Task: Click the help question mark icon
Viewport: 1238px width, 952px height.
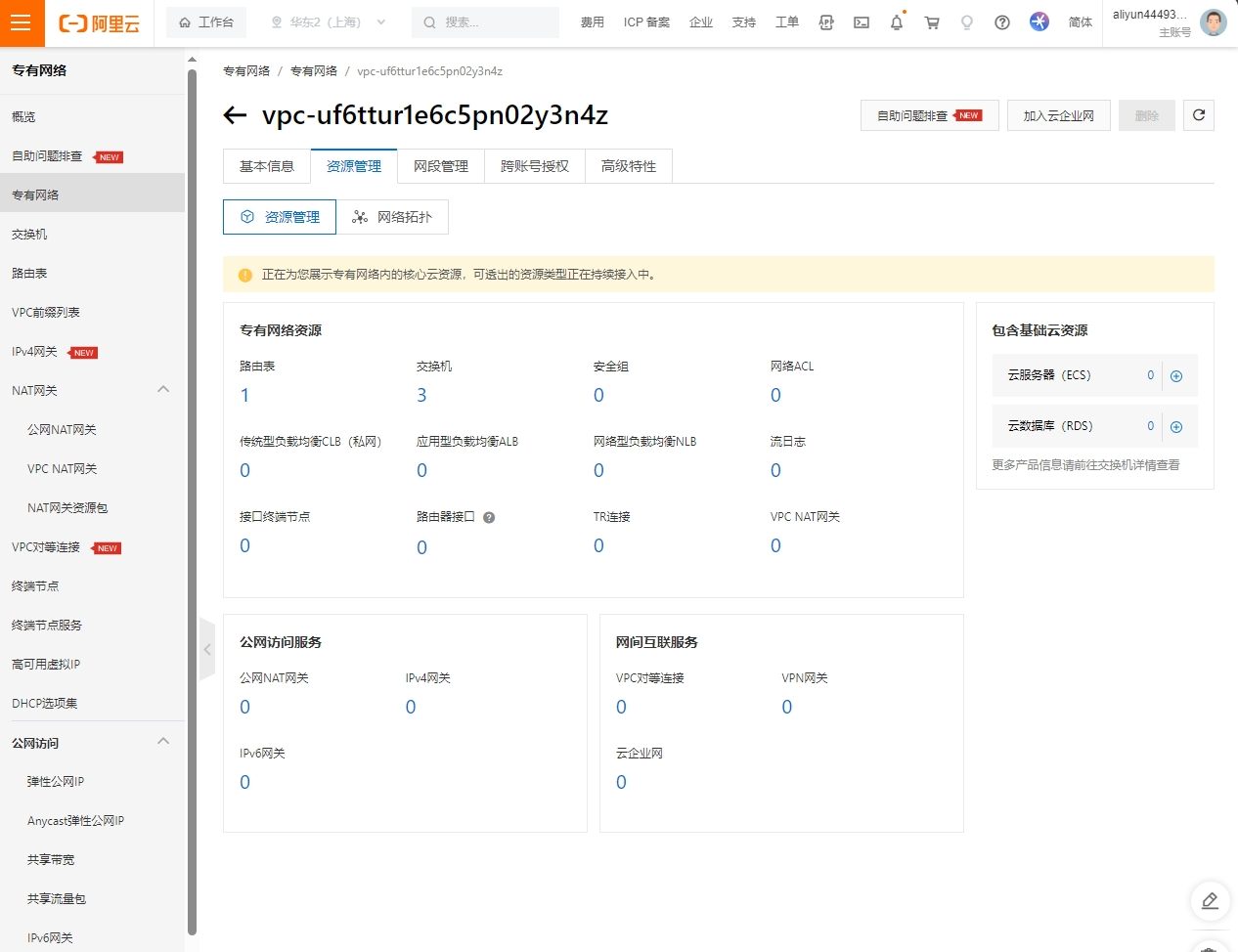Action: click(1002, 22)
